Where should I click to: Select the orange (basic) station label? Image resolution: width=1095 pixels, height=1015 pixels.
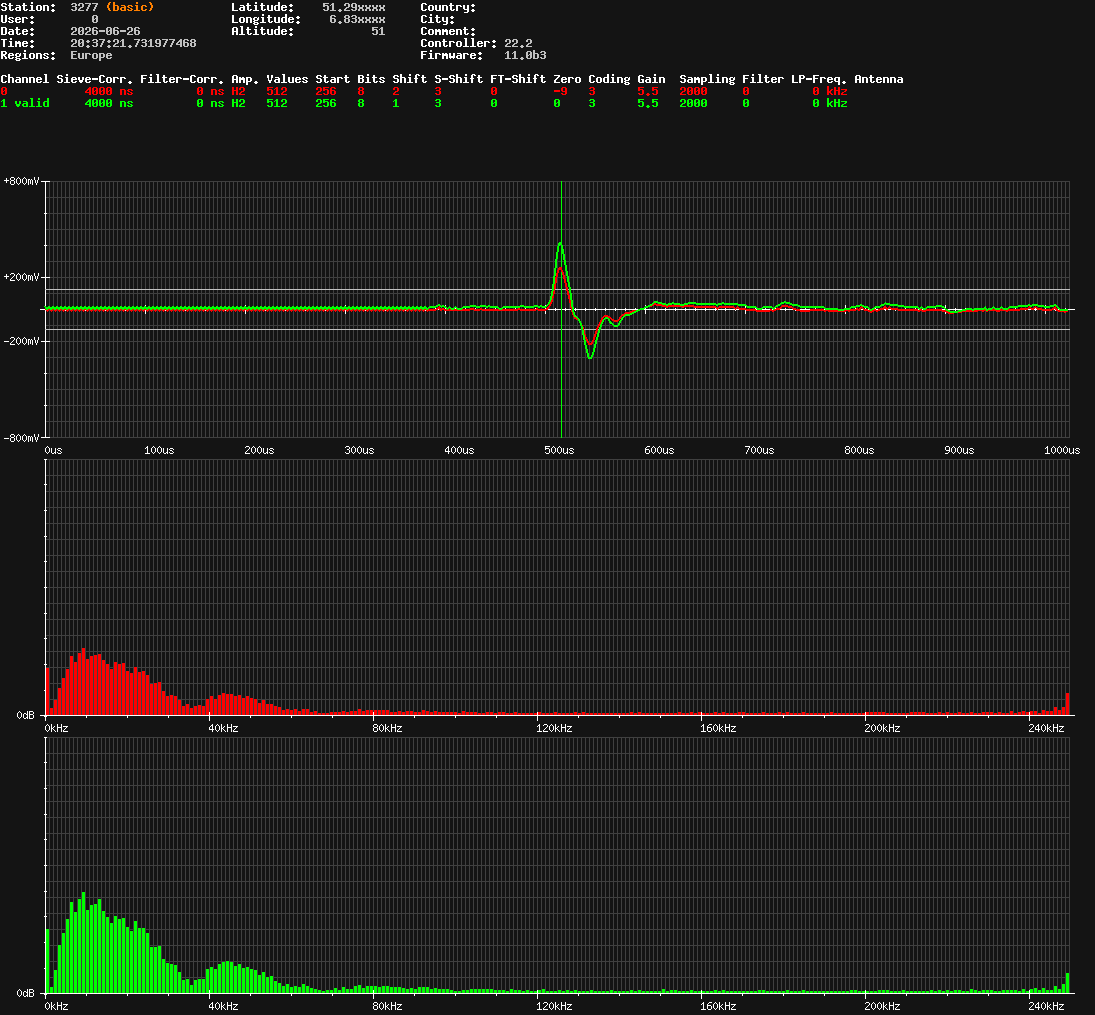pyautogui.click(x=130, y=7)
